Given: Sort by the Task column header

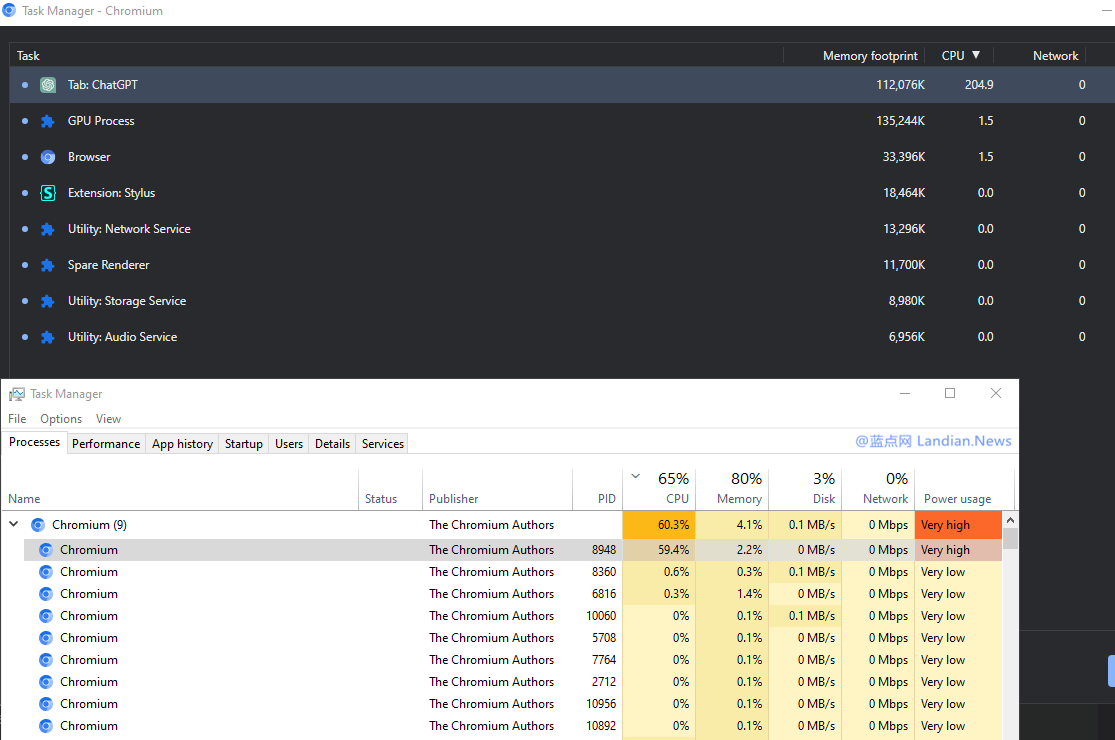Looking at the screenshot, I should point(395,55).
